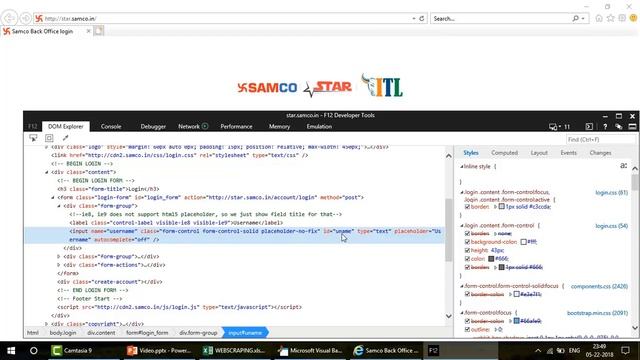This screenshot has width=640, height=360.
Task: Click the #666 color swatch
Action: click(491, 259)
